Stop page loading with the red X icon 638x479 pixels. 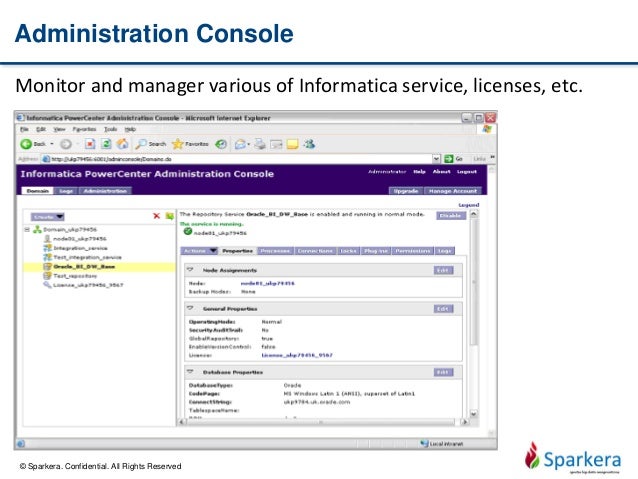[x=90, y=144]
